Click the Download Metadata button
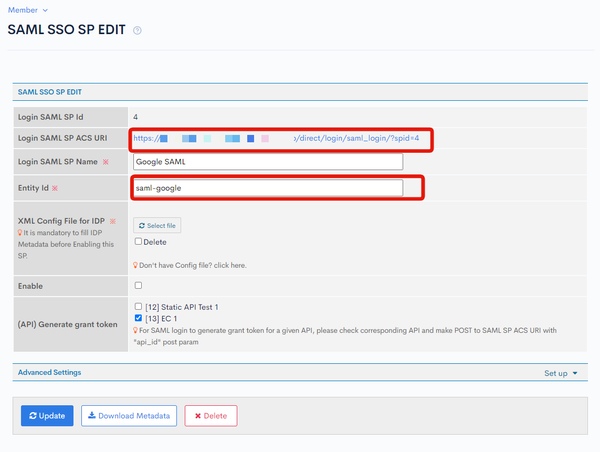The width and height of the screenshot is (600, 452). coord(129,416)
